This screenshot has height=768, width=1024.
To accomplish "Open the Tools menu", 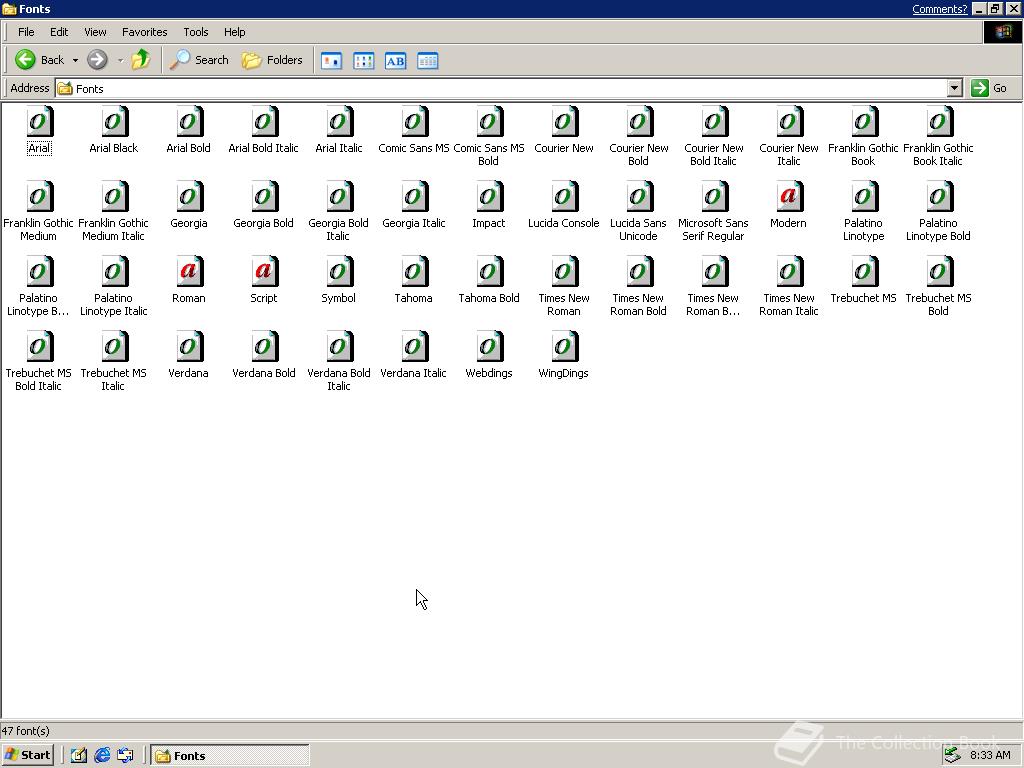I will [x=195, y=32].
